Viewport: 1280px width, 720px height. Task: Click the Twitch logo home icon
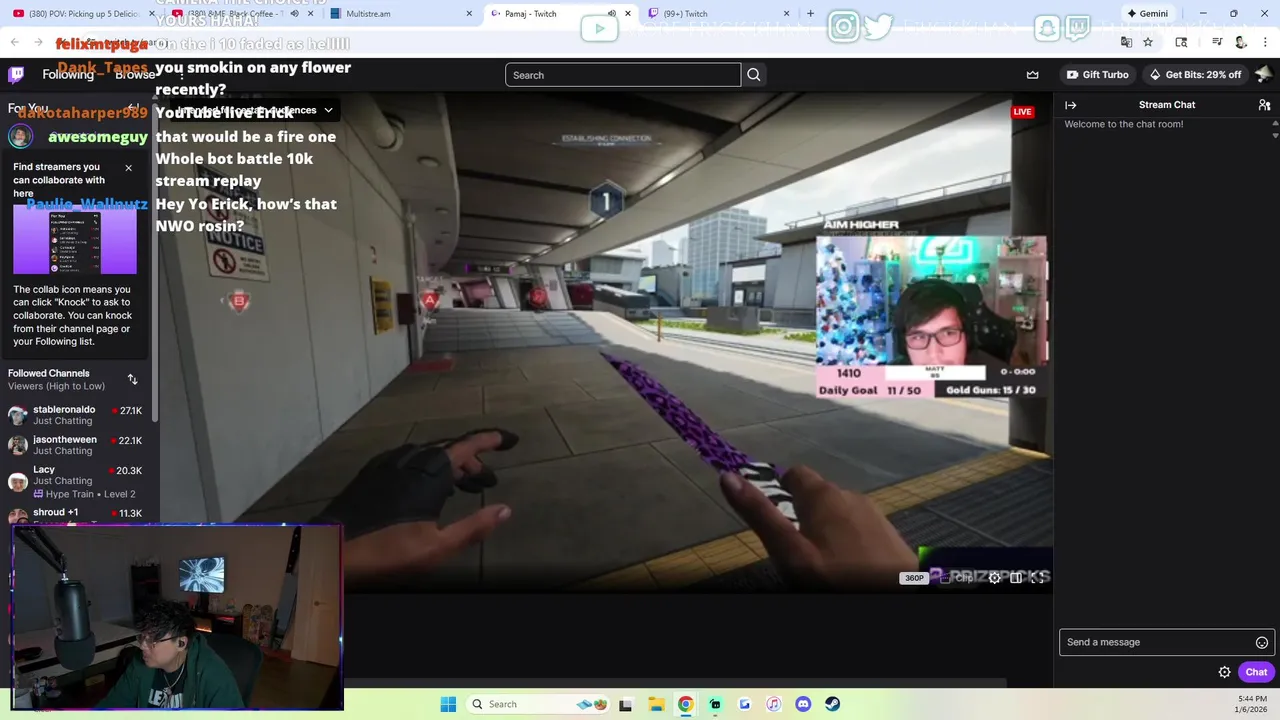[x=16, y=75]
